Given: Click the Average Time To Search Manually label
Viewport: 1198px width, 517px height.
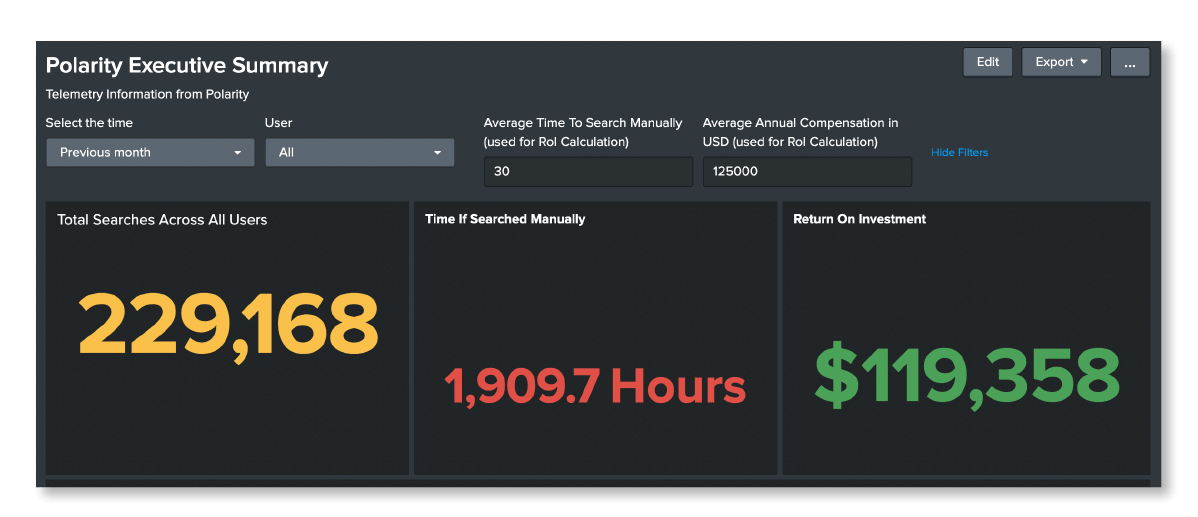Looking at the screenshot, I should point(583,132).
